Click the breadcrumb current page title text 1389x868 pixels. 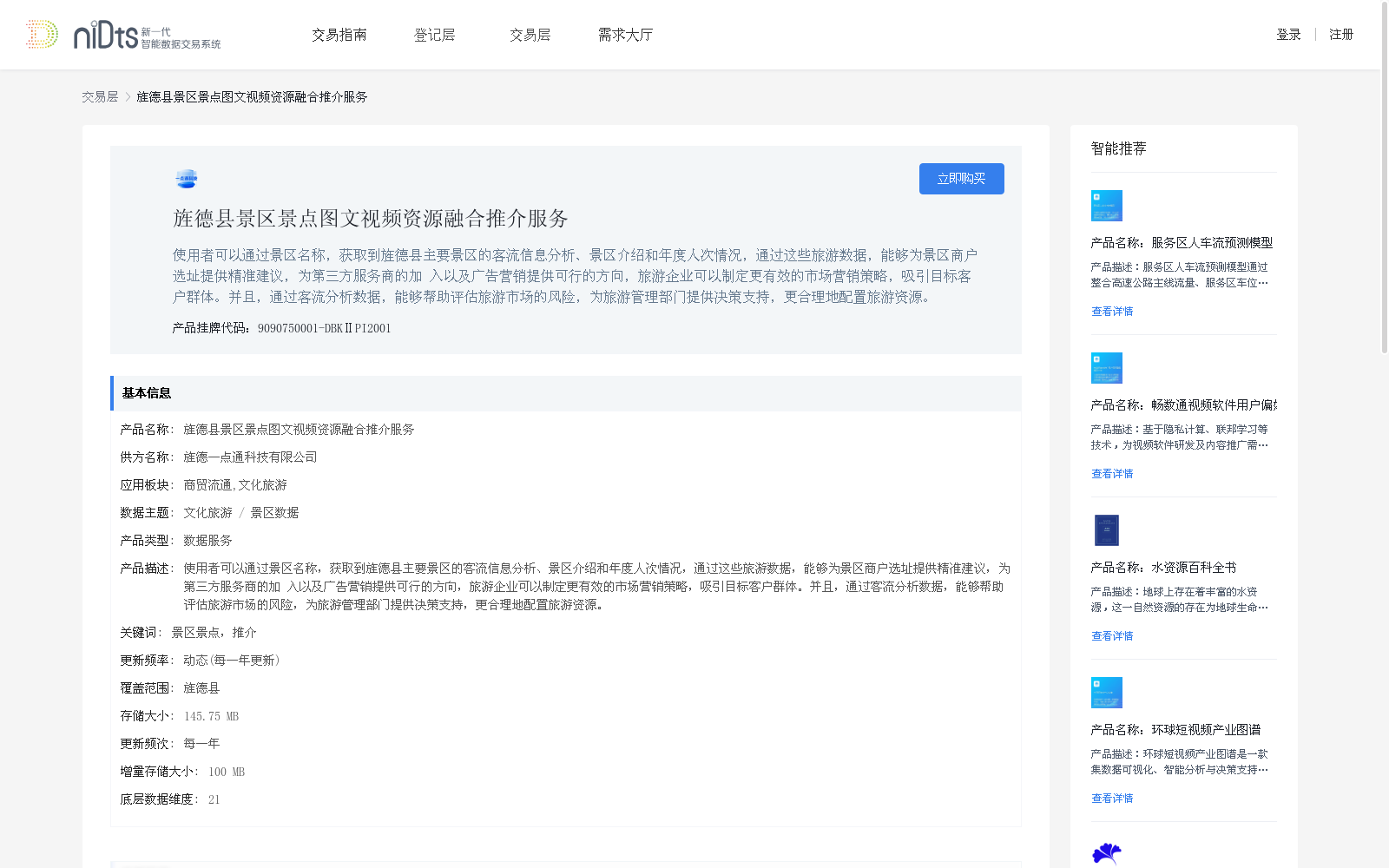[252, 97]
